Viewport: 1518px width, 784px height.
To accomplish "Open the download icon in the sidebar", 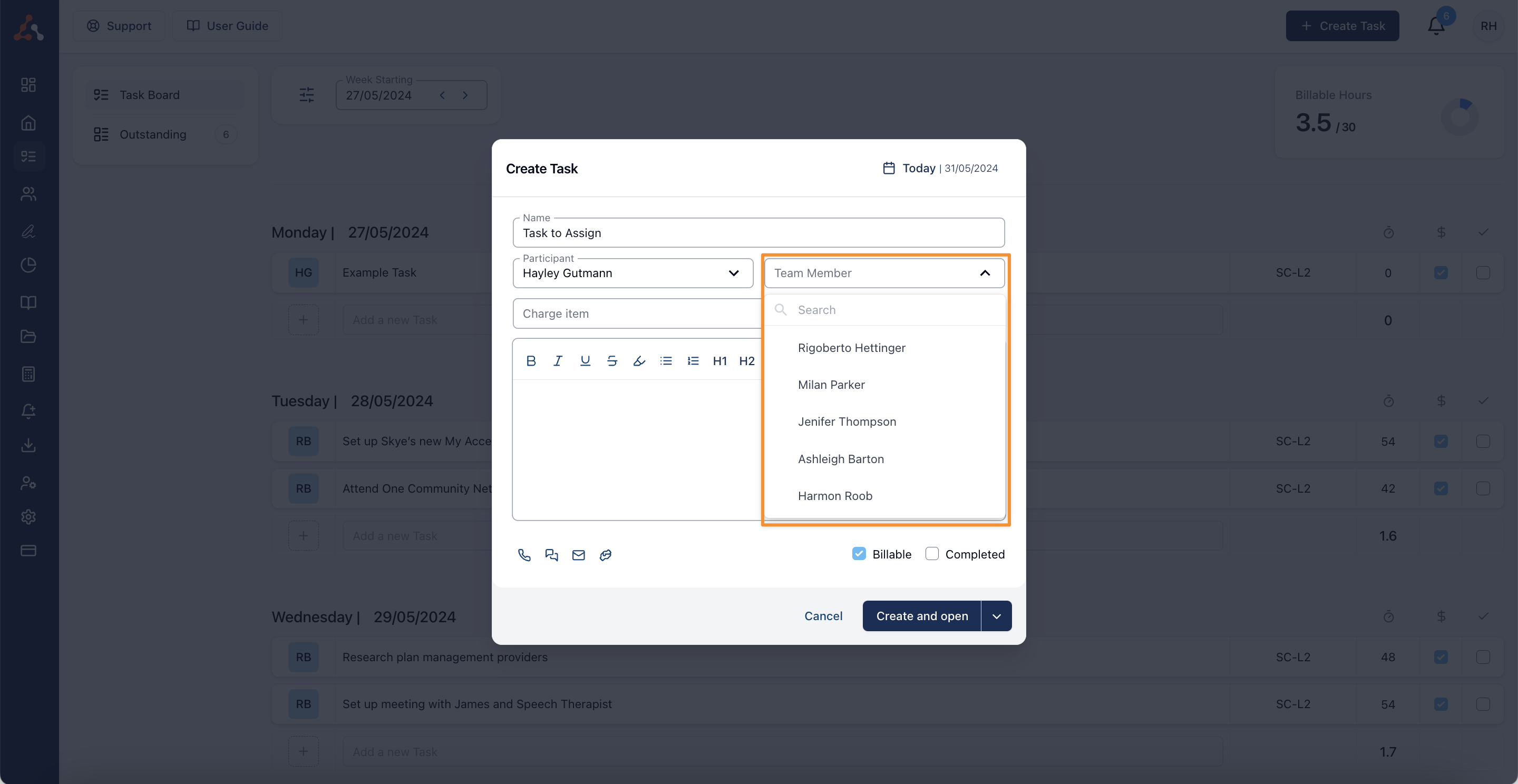I will 28,445.
